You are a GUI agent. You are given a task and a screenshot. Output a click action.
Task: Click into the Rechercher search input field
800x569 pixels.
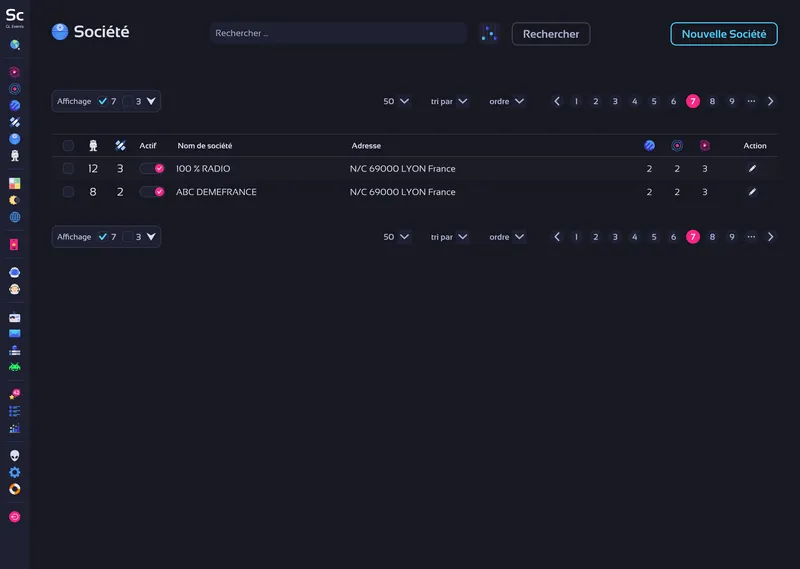(x=338, y=34)
